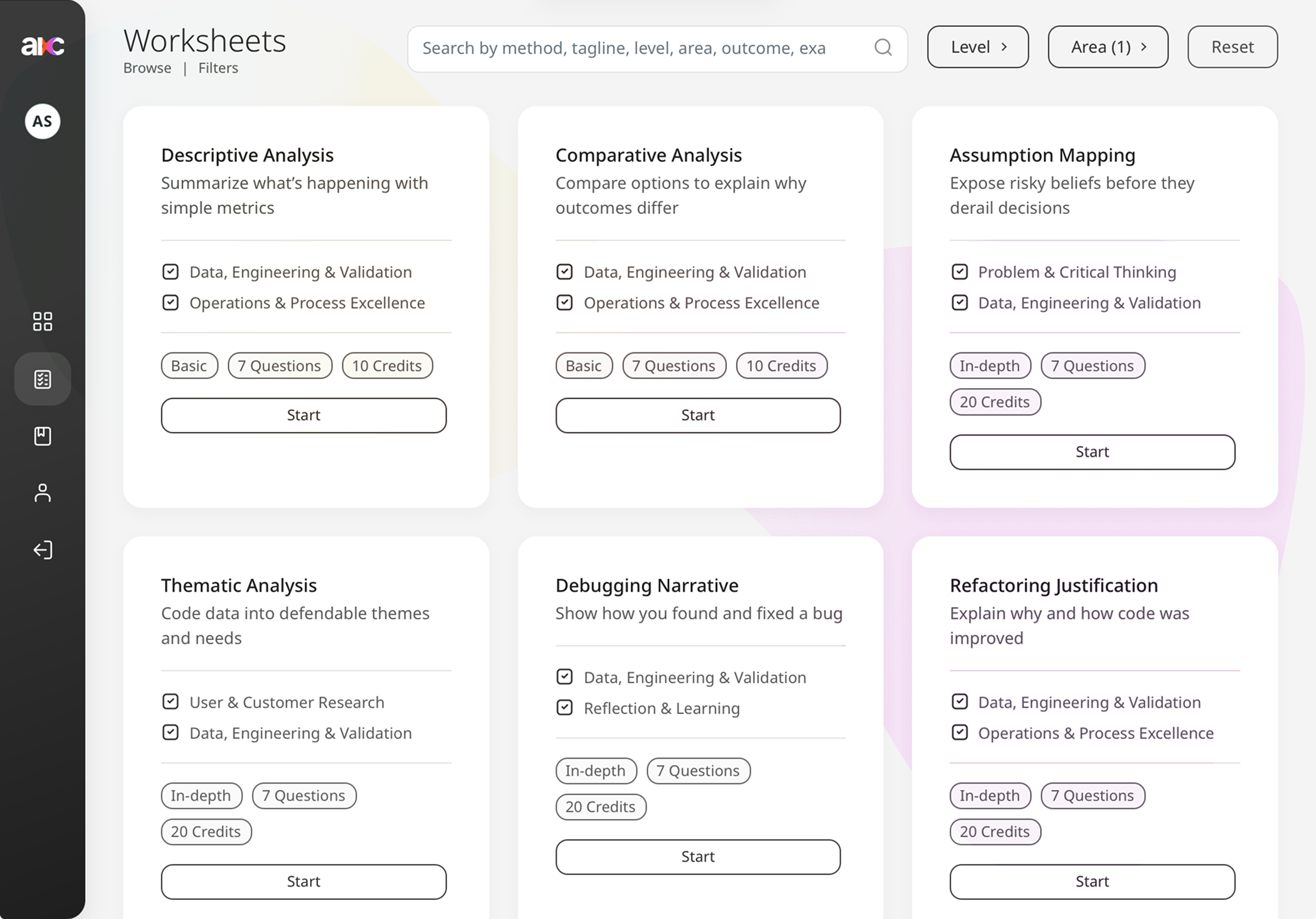
Task: Start the Debugging Narrative worksheet
Action: tap(698, 857)
